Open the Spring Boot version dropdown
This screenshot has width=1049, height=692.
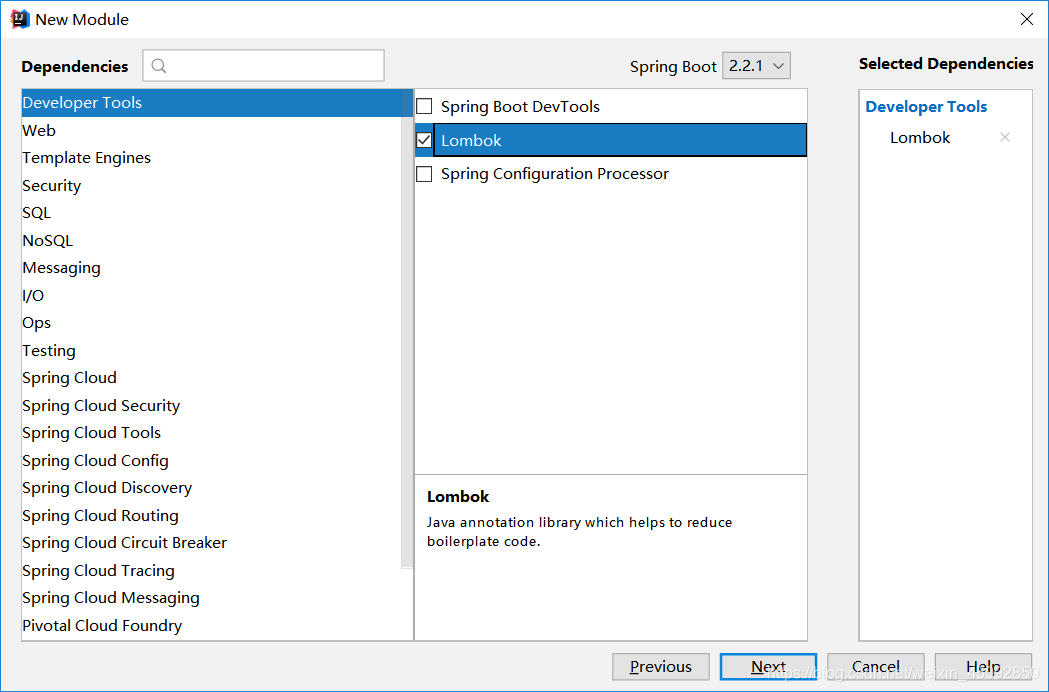[756, 66]
